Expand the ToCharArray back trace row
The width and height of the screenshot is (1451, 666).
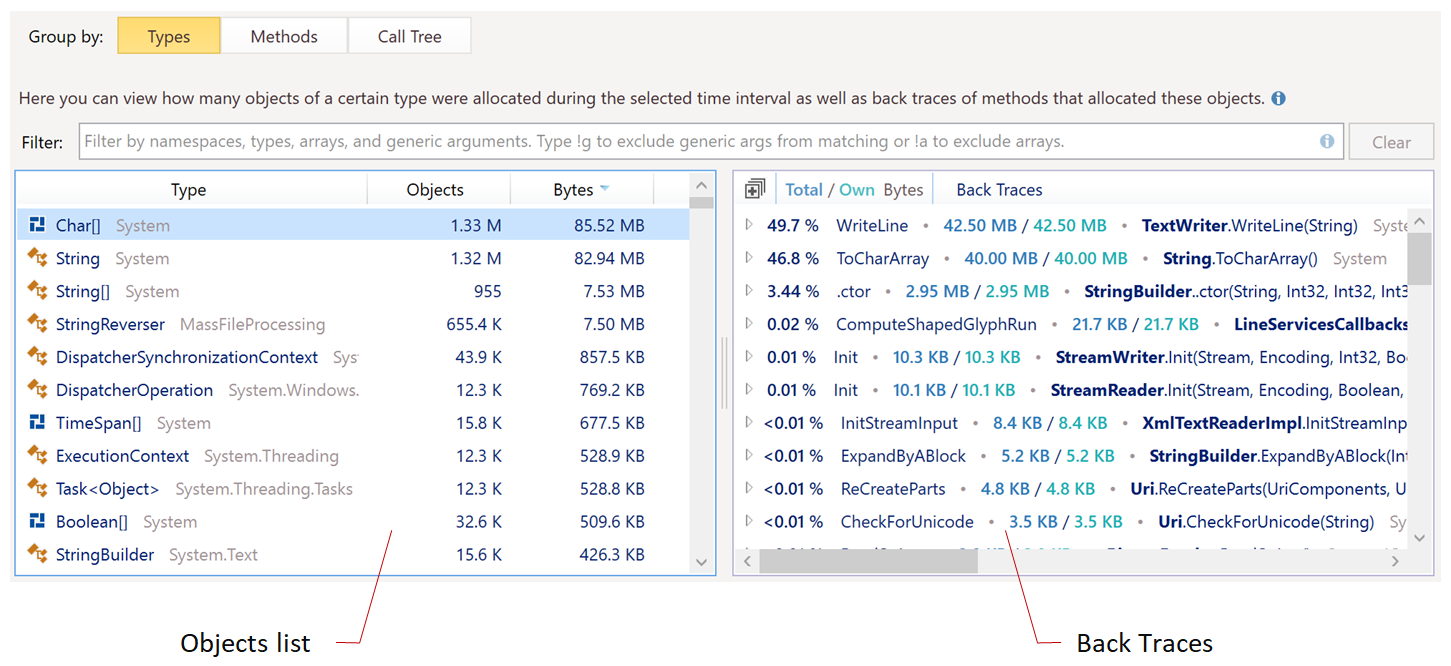click(x=749, y=258)
